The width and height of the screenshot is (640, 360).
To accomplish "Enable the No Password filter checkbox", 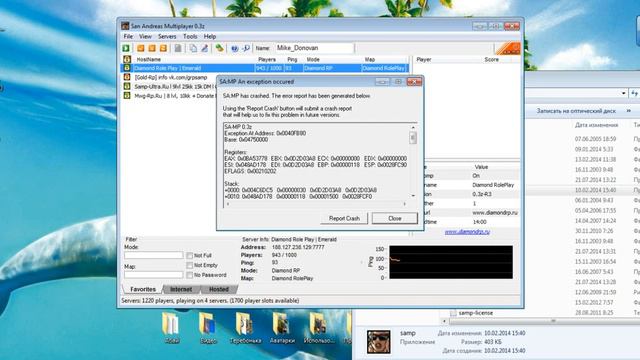I will [x=189, y=275].
